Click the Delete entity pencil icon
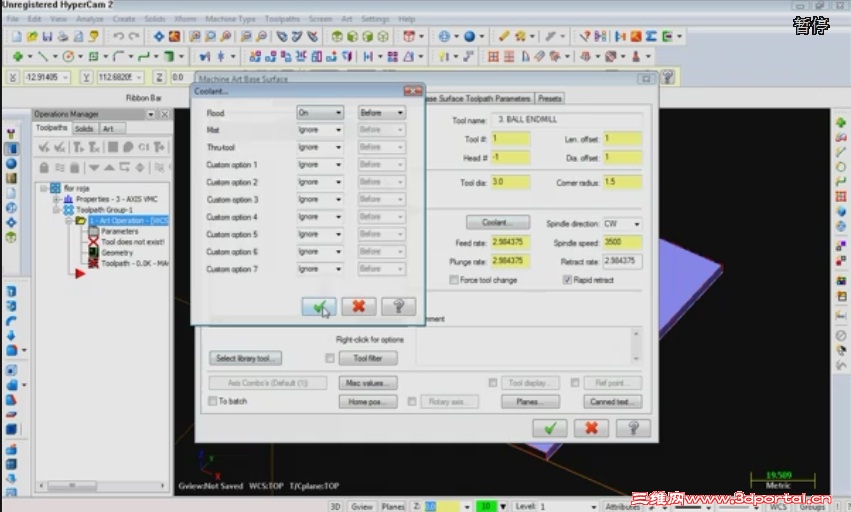 point(504,36)
